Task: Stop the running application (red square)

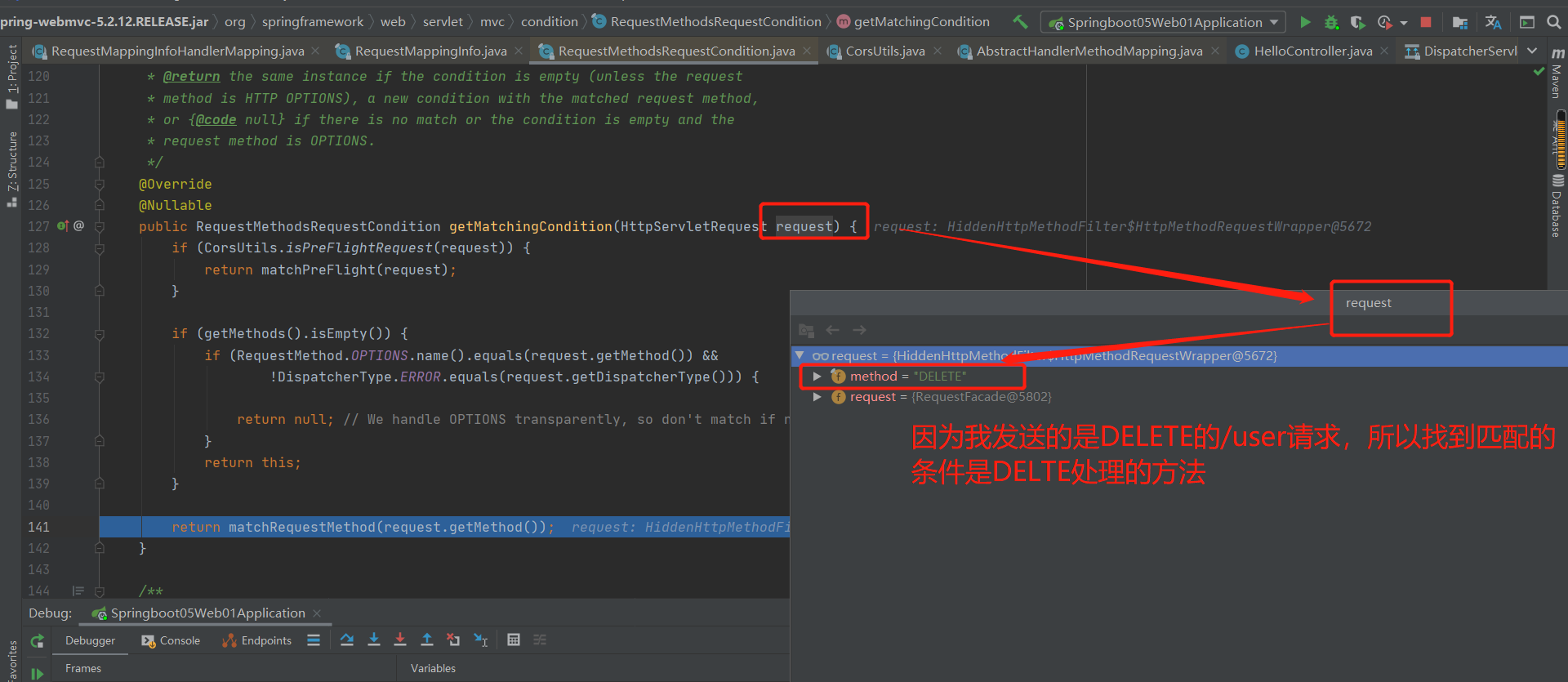Action: [1426, 22]
